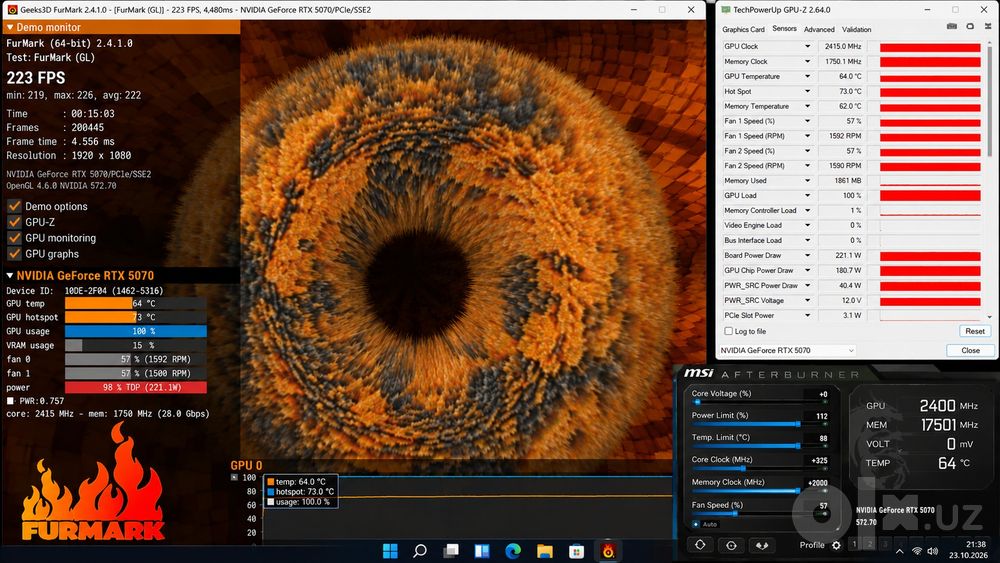This screenshot has width=1000, height=563.
Task: Collapse the NVIDIA GeForce RTX 5070 section
Action: [10, 275]
